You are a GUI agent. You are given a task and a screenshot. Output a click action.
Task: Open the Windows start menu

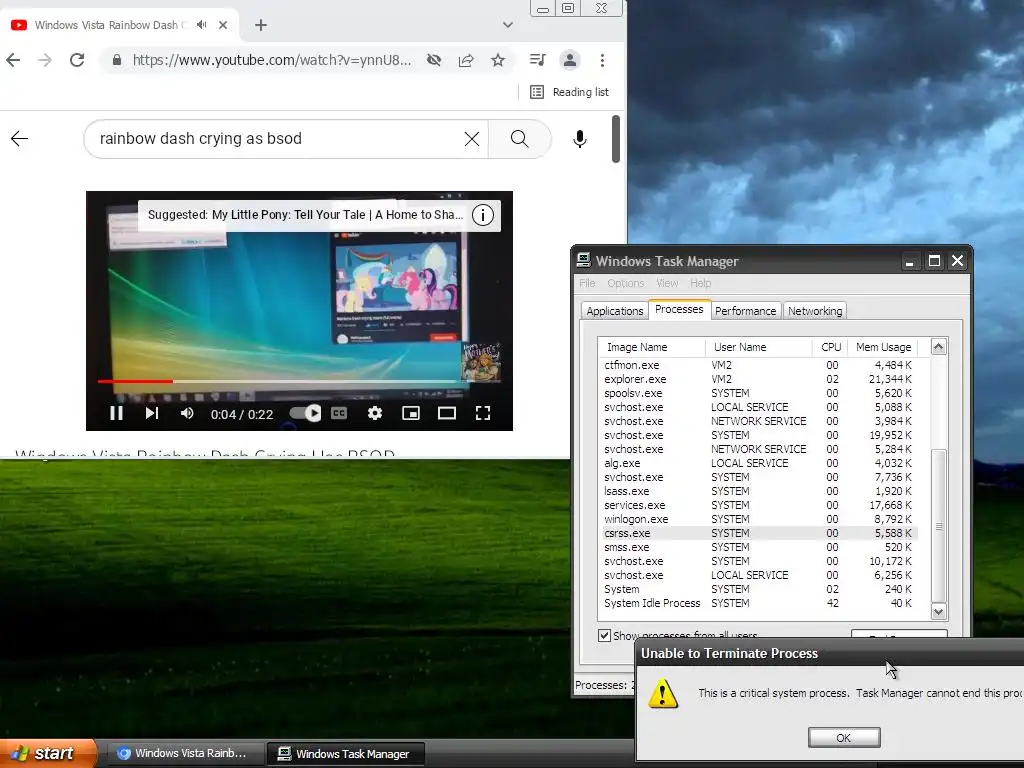point(47,753)
